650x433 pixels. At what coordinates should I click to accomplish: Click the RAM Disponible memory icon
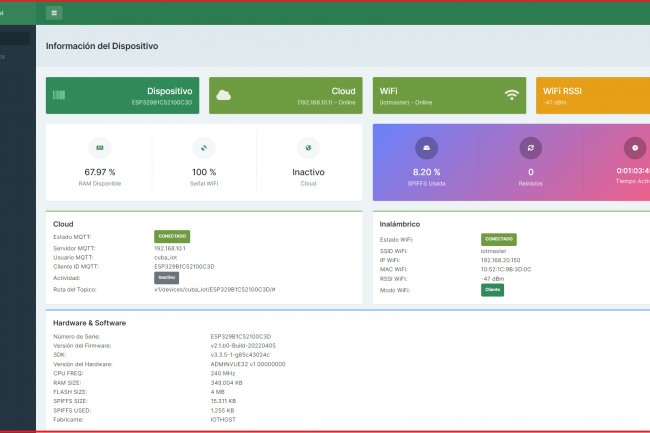click(99, 148)
